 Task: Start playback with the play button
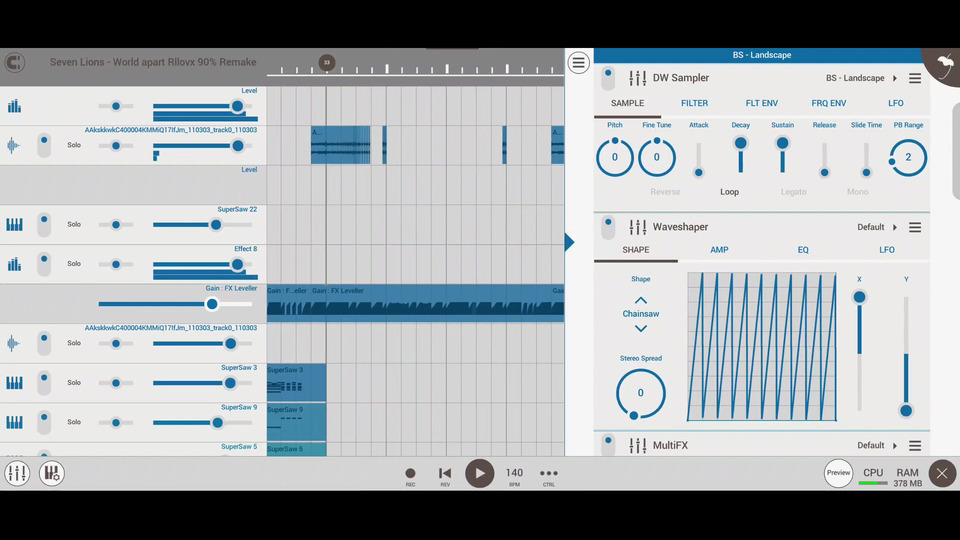tap(479, 473)
